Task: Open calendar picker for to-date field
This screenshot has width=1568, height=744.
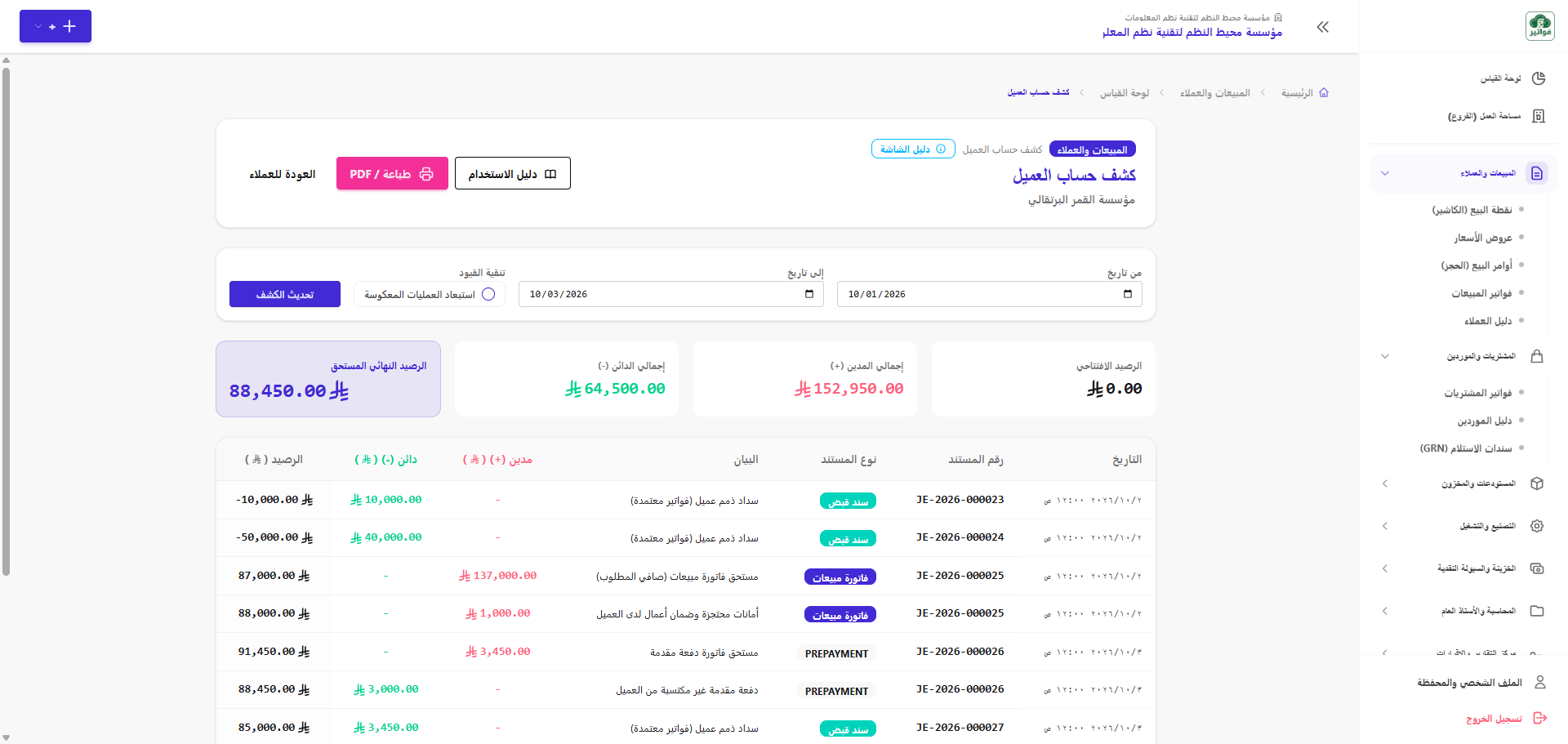Action: pyautogui.click(x=809, y=294)
